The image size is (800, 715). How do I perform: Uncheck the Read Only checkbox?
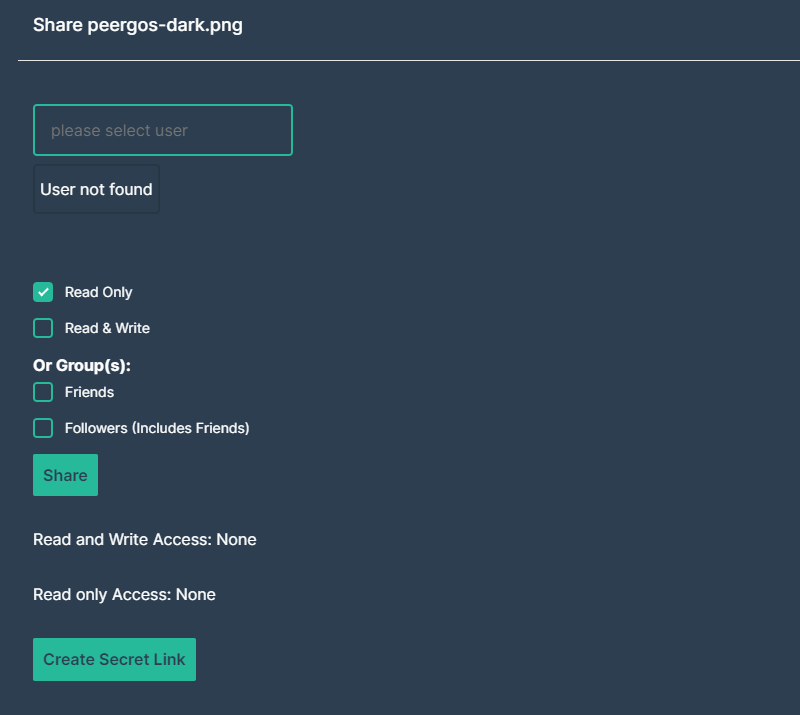43,292
